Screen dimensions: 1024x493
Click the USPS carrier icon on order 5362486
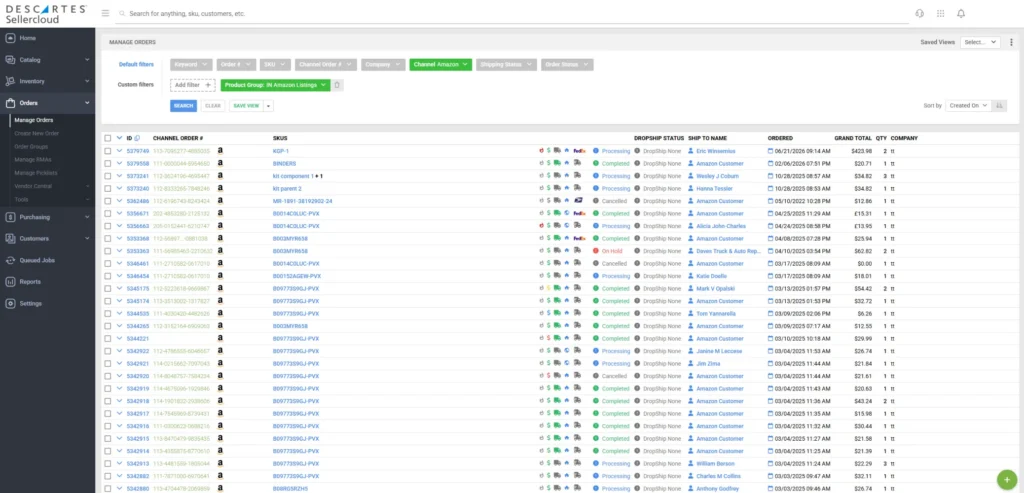click(578, 201)
